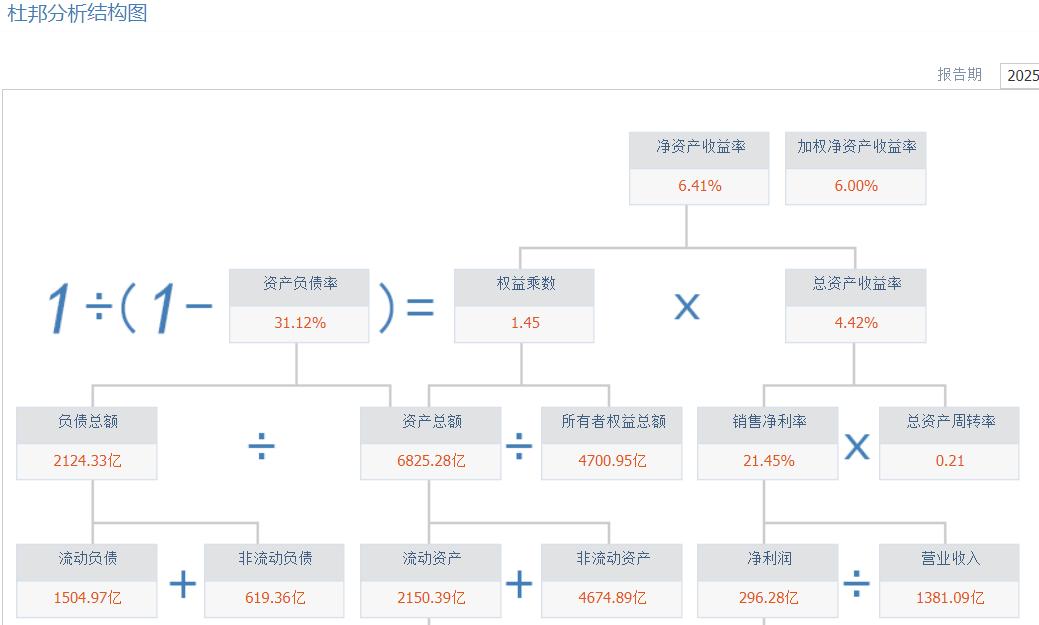Image resolution: width=1039 pixels, height=625 pixels.
Task: Select the 净资产收益率 6.41% node
Action: 698,166
